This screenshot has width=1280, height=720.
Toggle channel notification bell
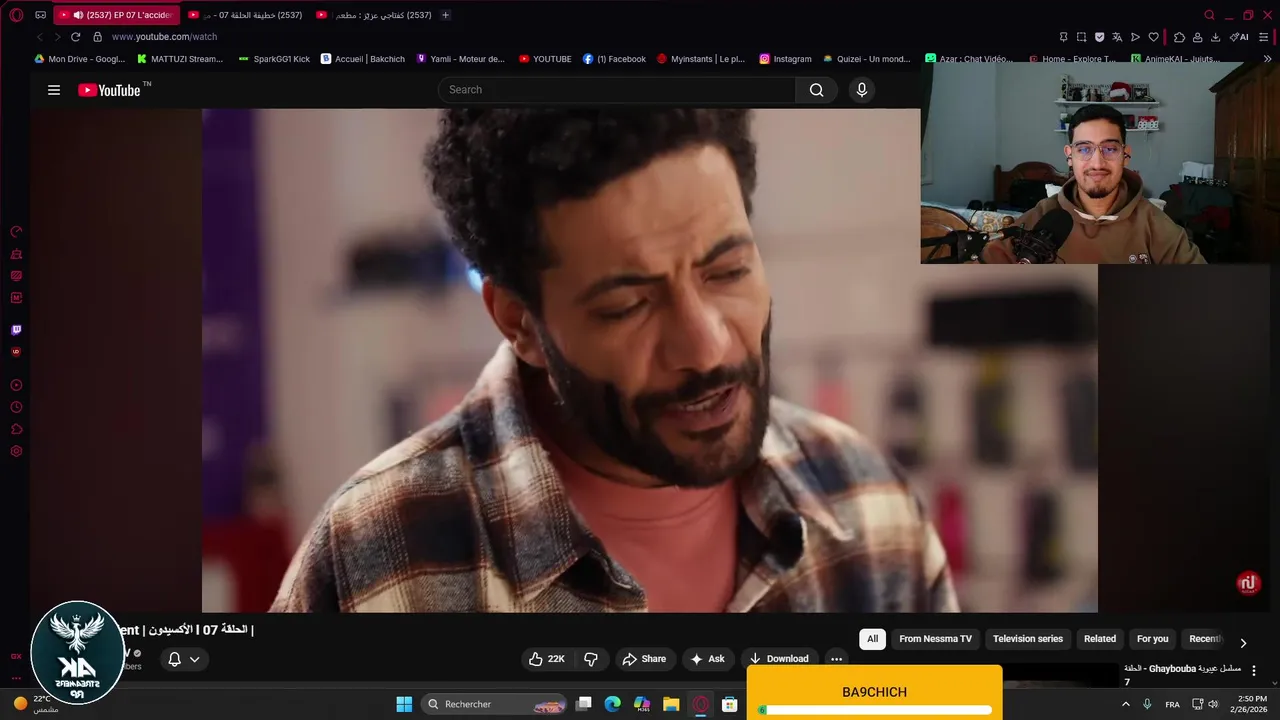[174, 659]
